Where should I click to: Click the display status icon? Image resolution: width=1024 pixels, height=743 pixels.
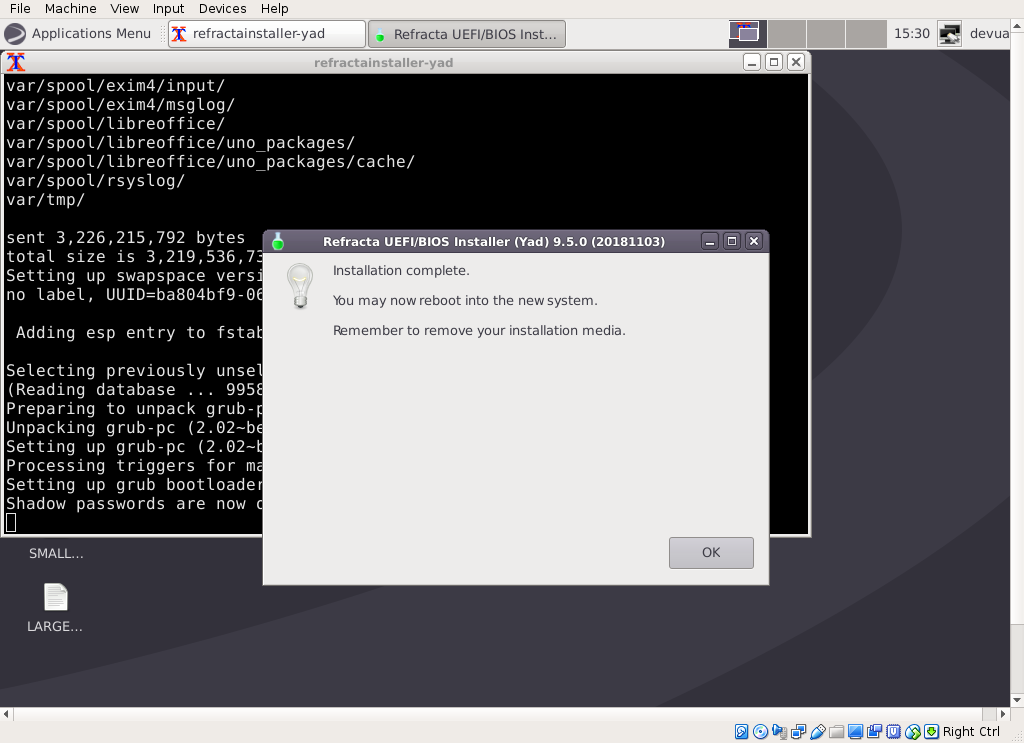coord(856,732)
